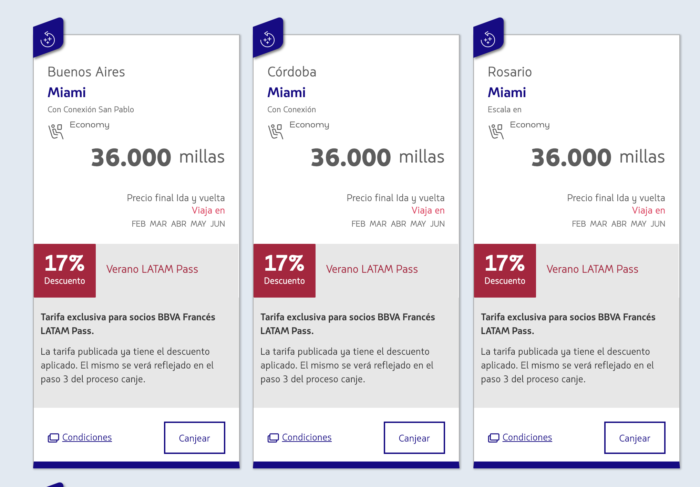Click the 17% Descuento badge on Buenos Aires card
The height and width of the screenshot is (487, 700).
(x=64, y=270)
